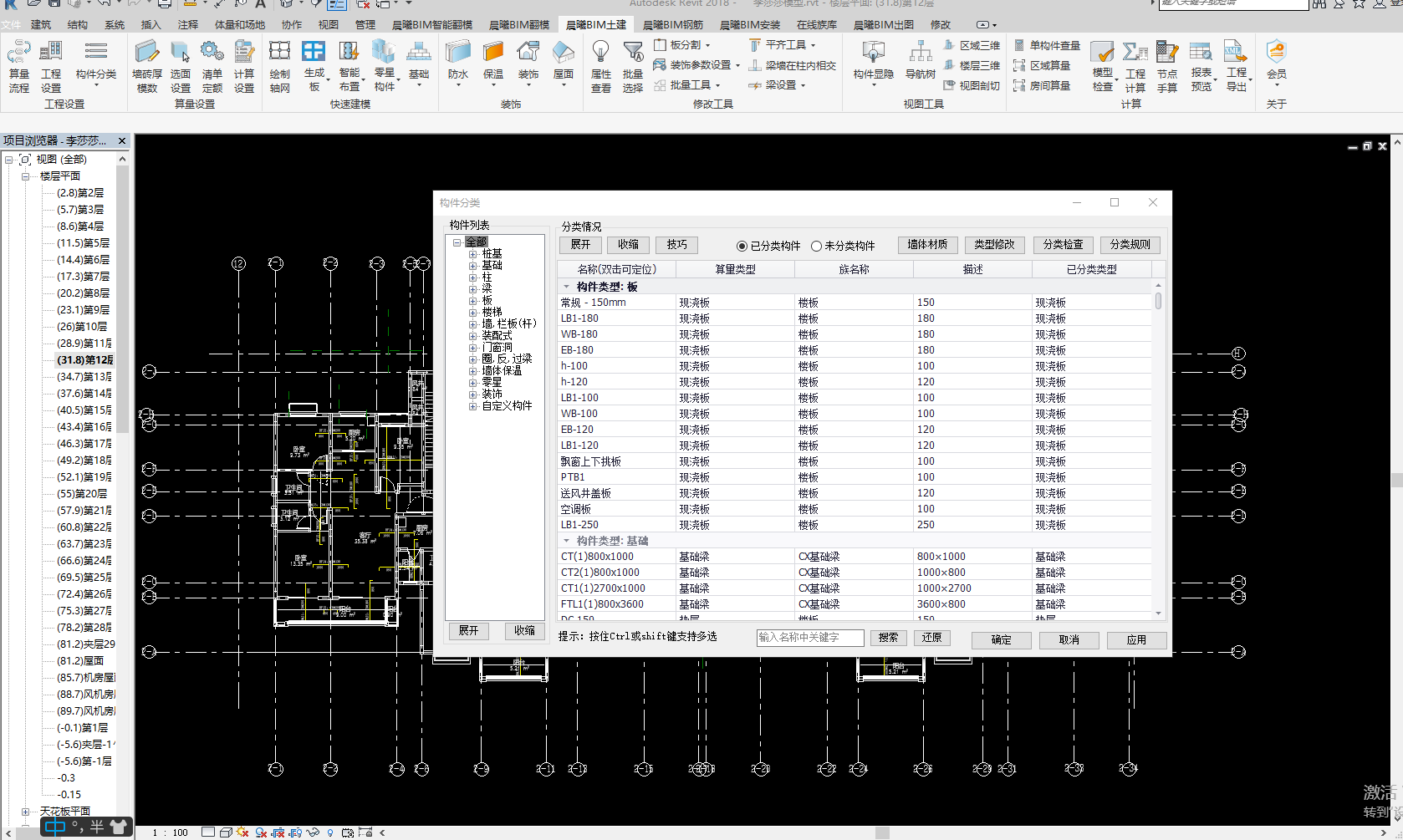The height and width of the screenshot is (840, 1403).
Task: Open 报表预览 tool
Action: (x=1201, y=66)
